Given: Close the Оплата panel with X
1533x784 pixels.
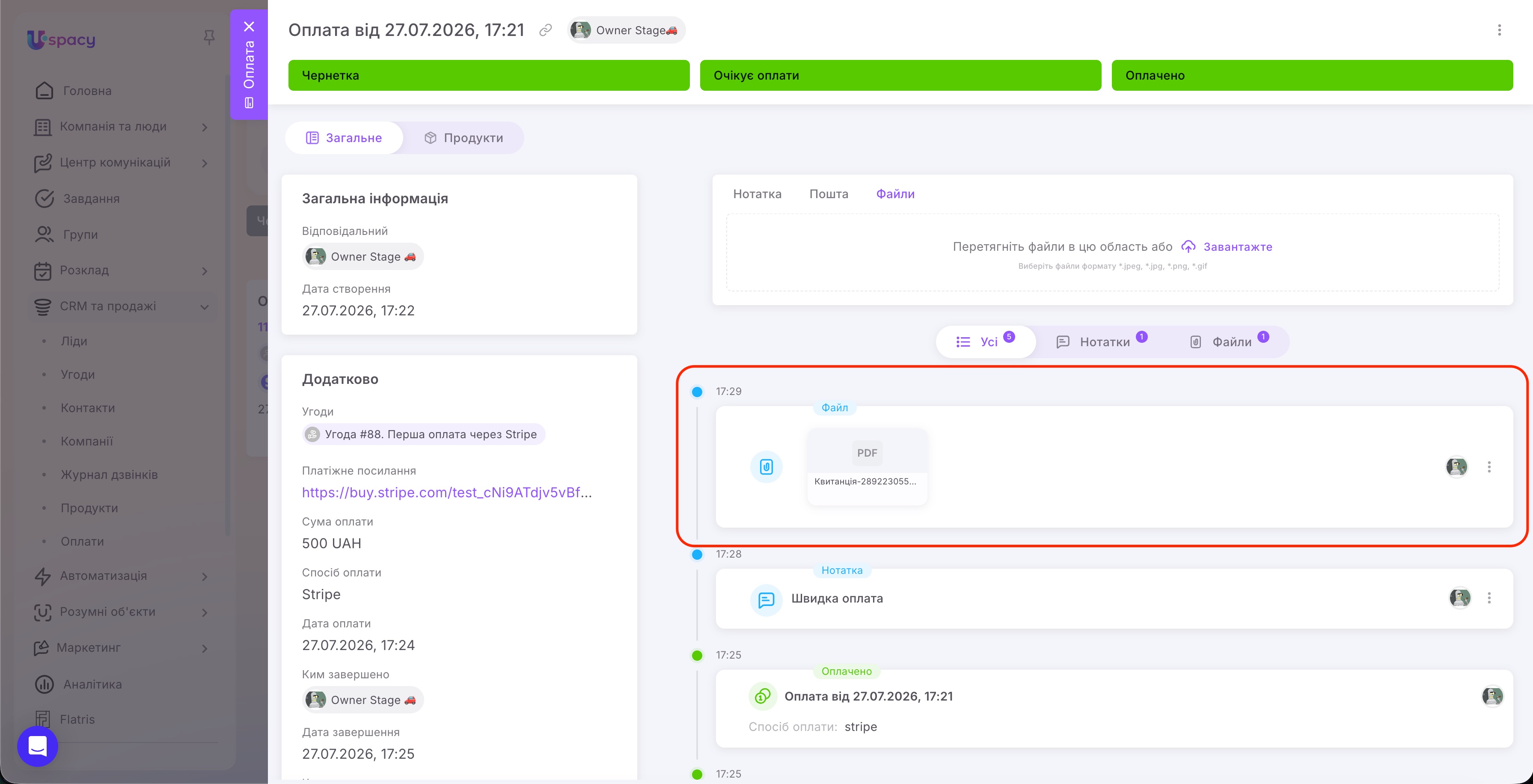Looking at the screenshot, I should [x=249, y=27].
